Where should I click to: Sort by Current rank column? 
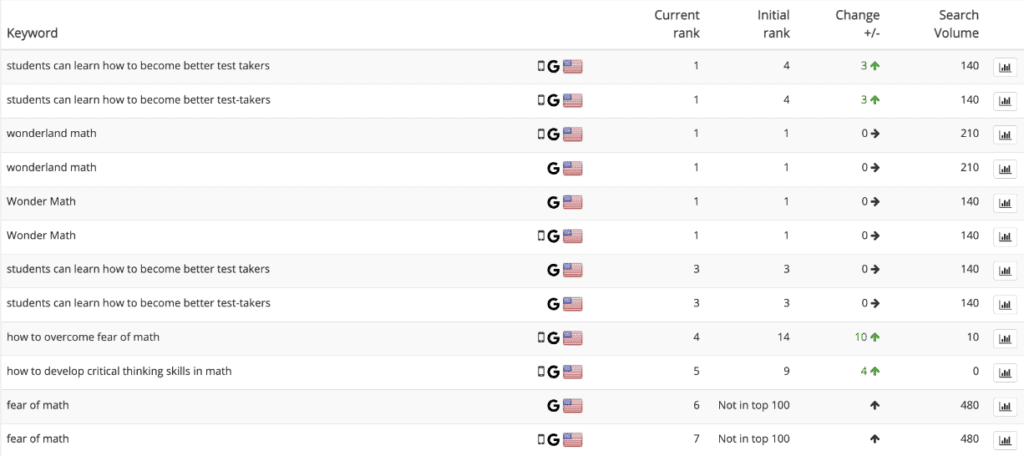pos(677,24)
